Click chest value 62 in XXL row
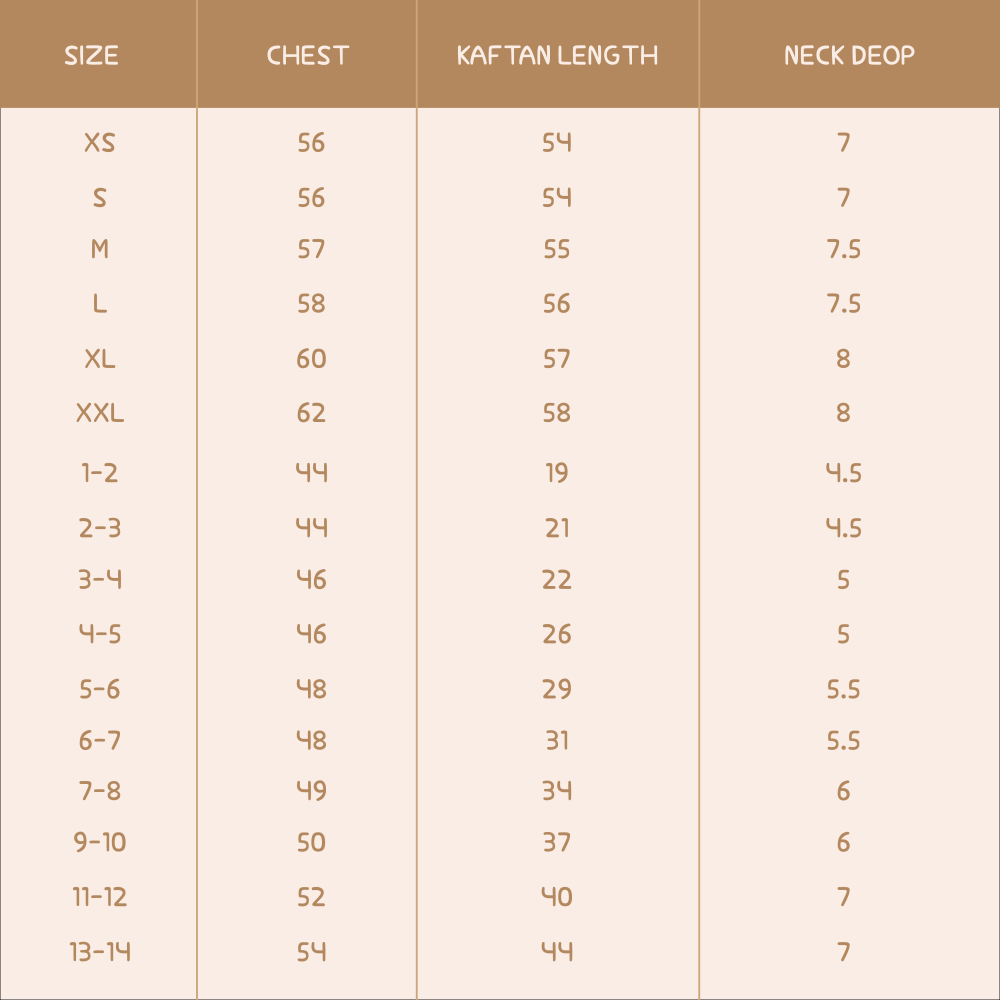Viewport: 1000px width, 1000px height. pyautogui.click(x=311, y=412)
